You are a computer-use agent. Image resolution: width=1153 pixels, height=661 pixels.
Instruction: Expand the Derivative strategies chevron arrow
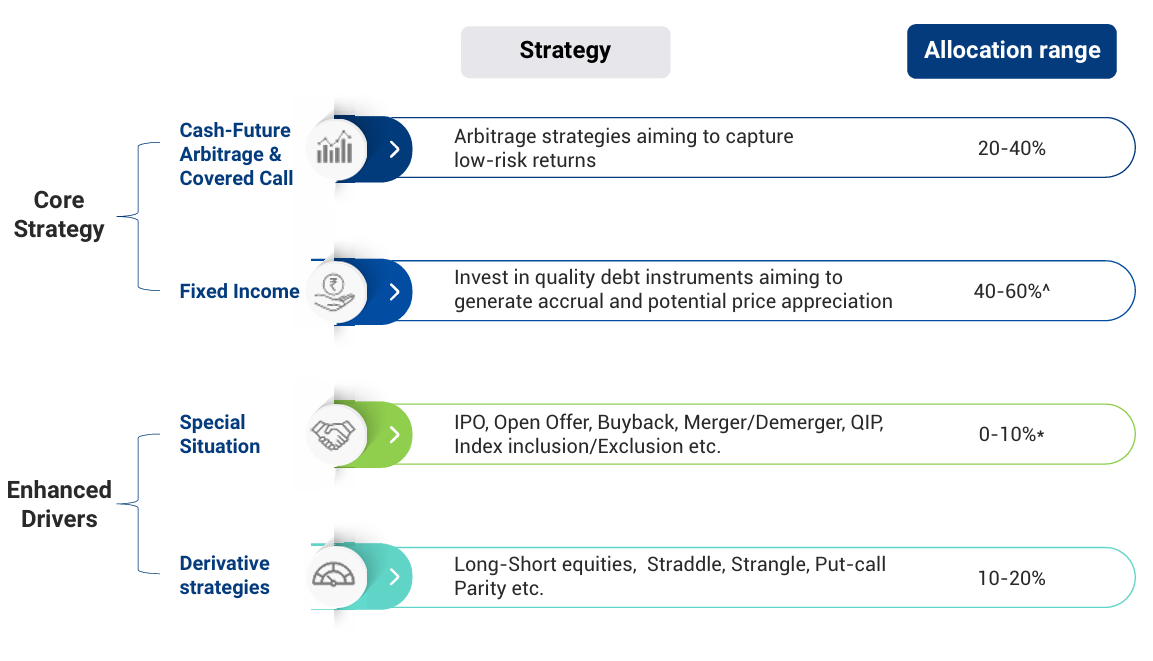(x=395, y=576)
